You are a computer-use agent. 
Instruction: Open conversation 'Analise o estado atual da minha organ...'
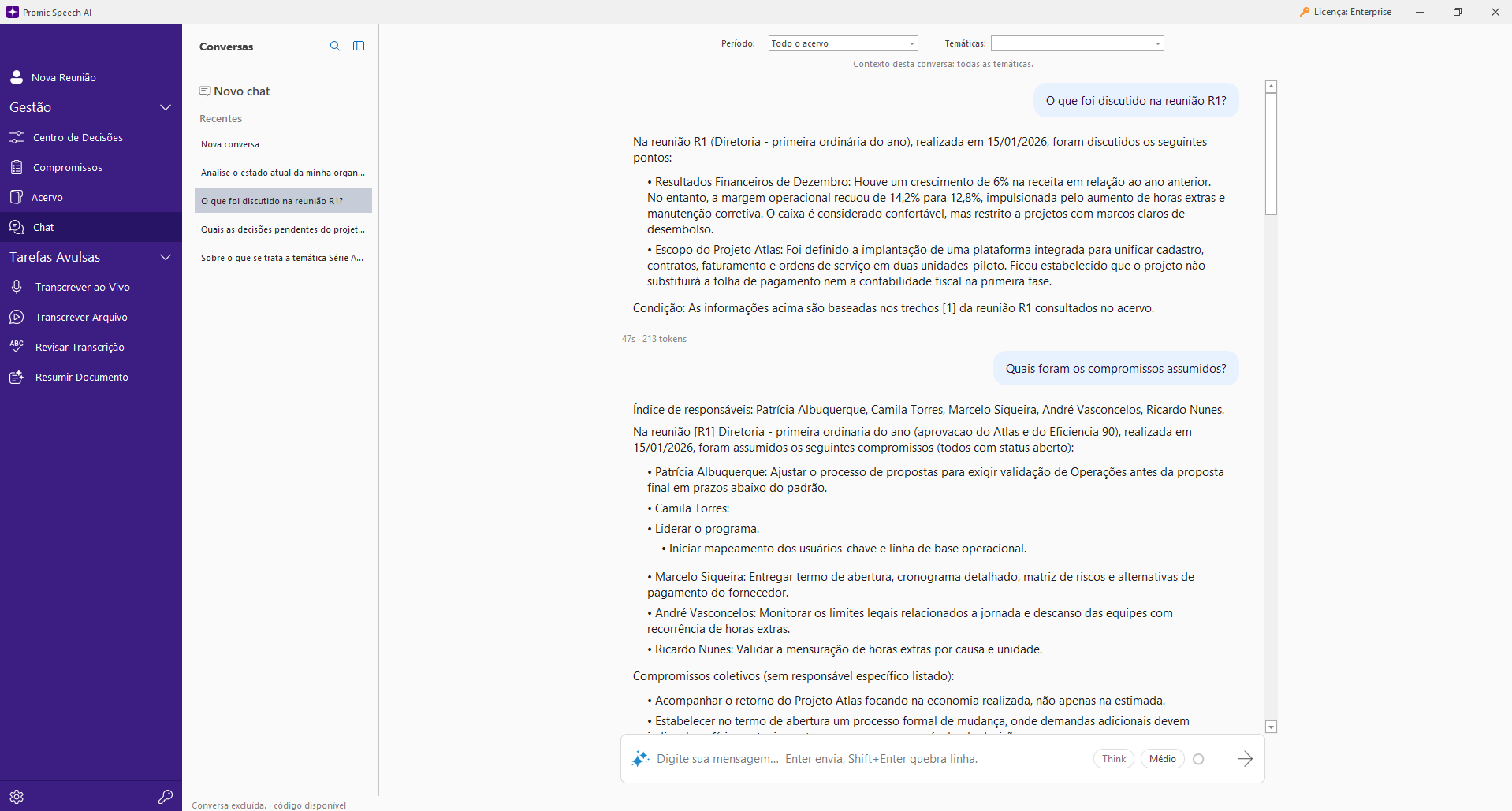tap(283, 173)
